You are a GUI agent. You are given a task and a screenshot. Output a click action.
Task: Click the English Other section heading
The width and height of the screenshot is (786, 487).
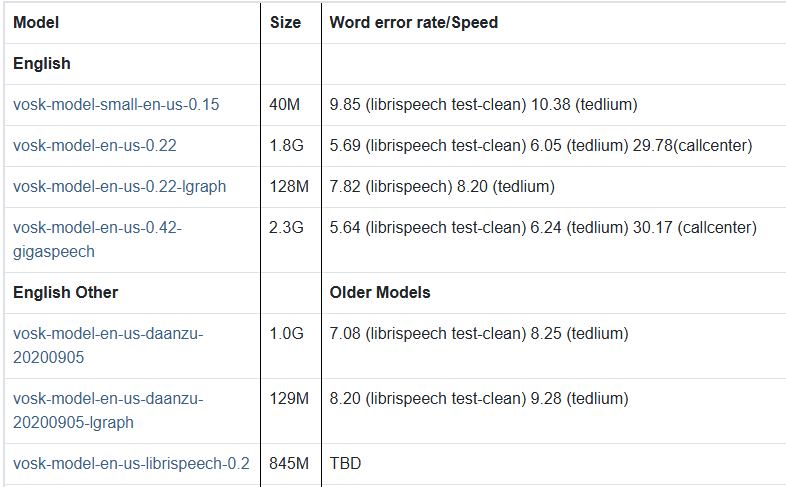pyautogui.click(x=66, y=292)
